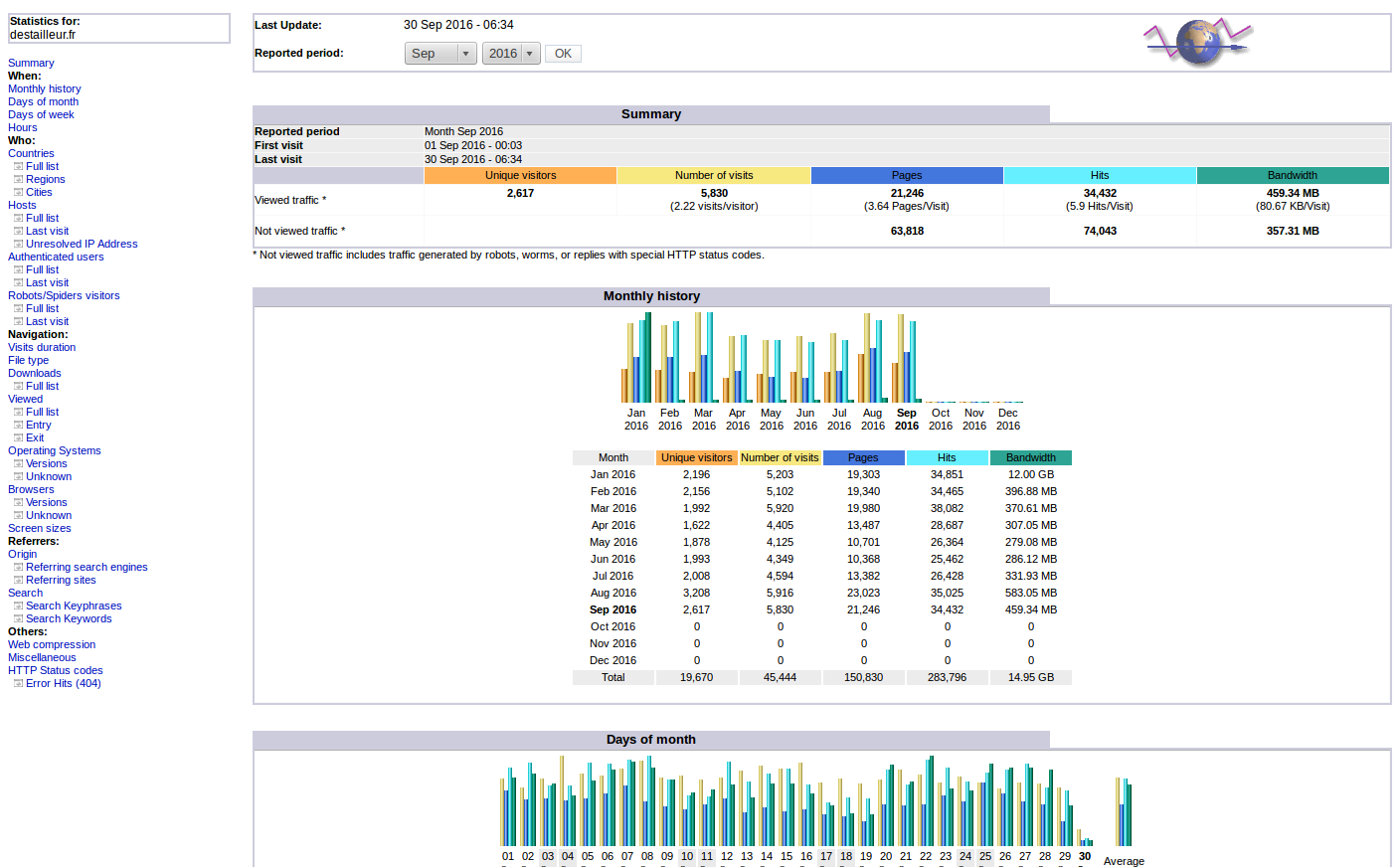Open the Operating Systems link
This screenshot has width=1400, height=867.
pos(55,451)
